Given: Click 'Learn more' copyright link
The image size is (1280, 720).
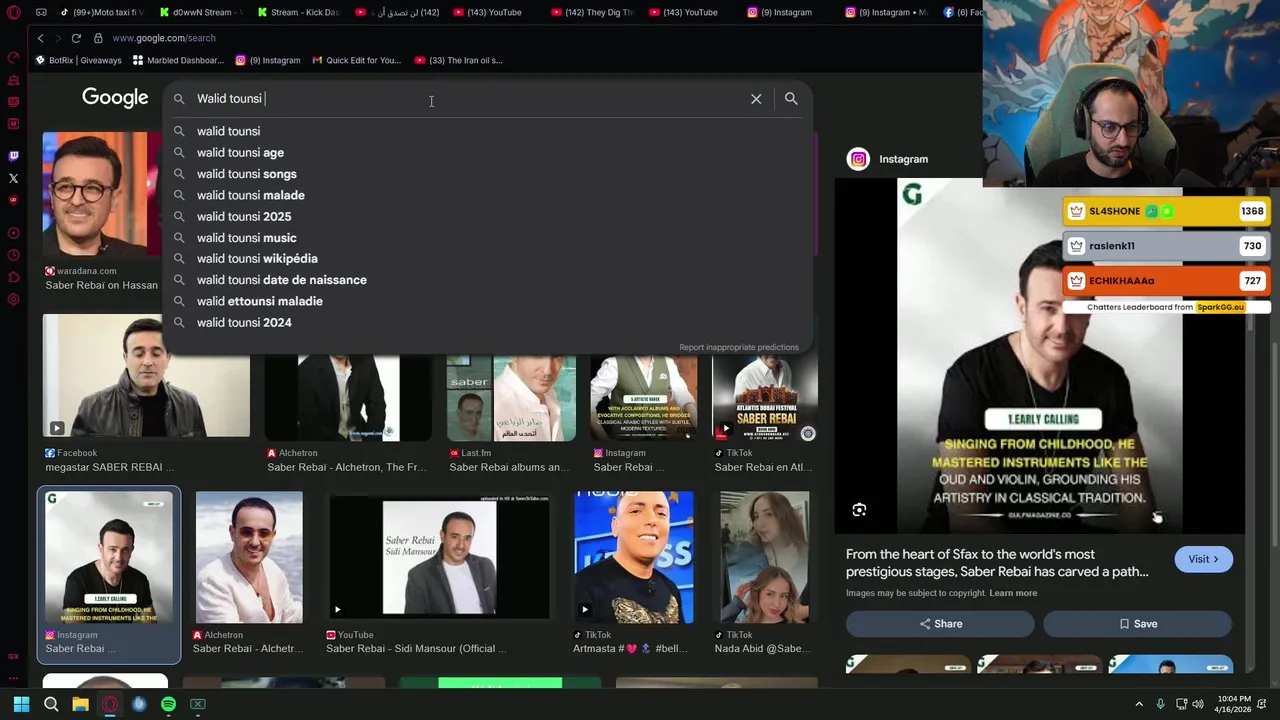Looking at the screenshot, I should point(1013,593).
